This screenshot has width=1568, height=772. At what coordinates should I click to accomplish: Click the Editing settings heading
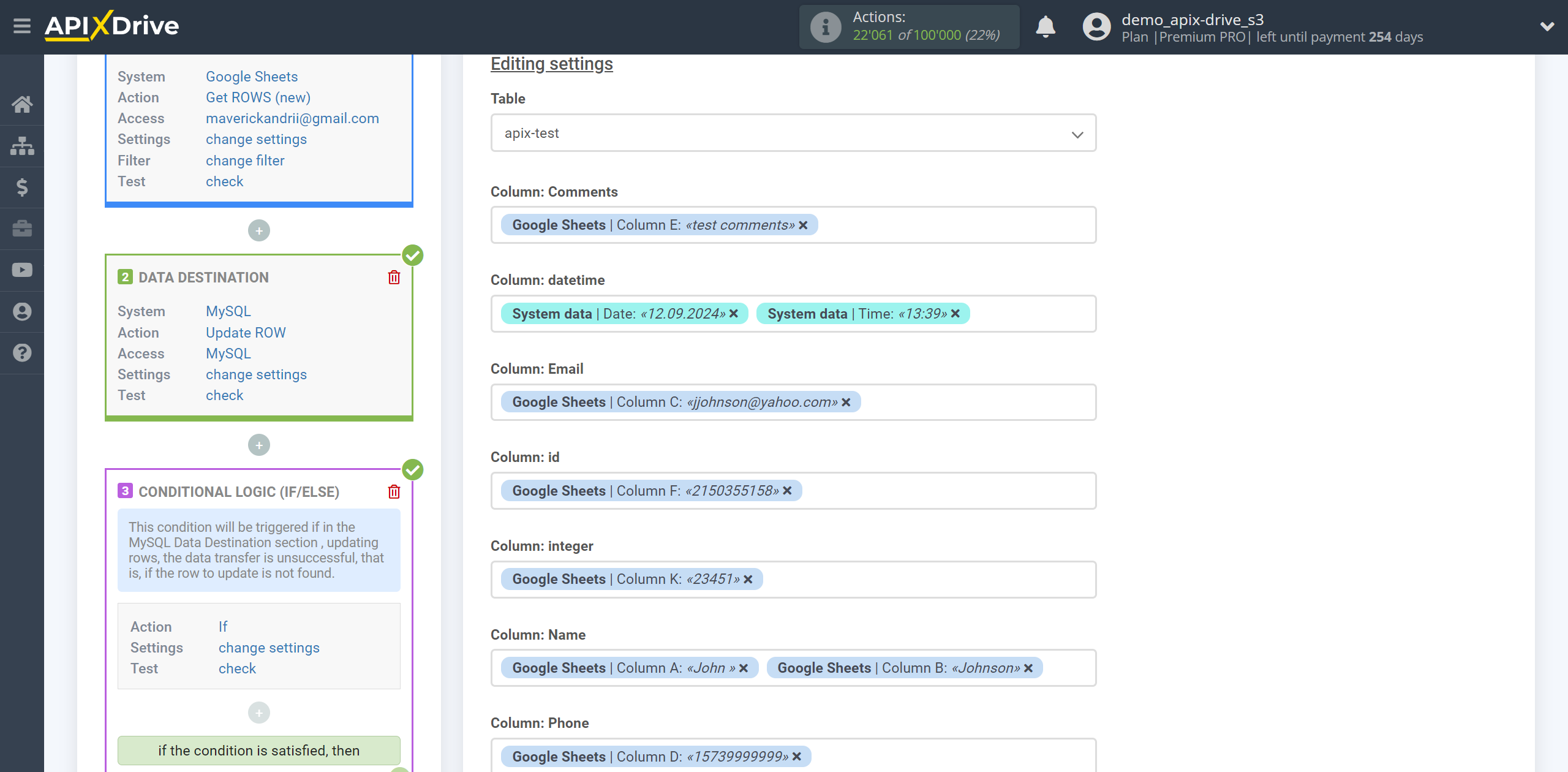551,64
